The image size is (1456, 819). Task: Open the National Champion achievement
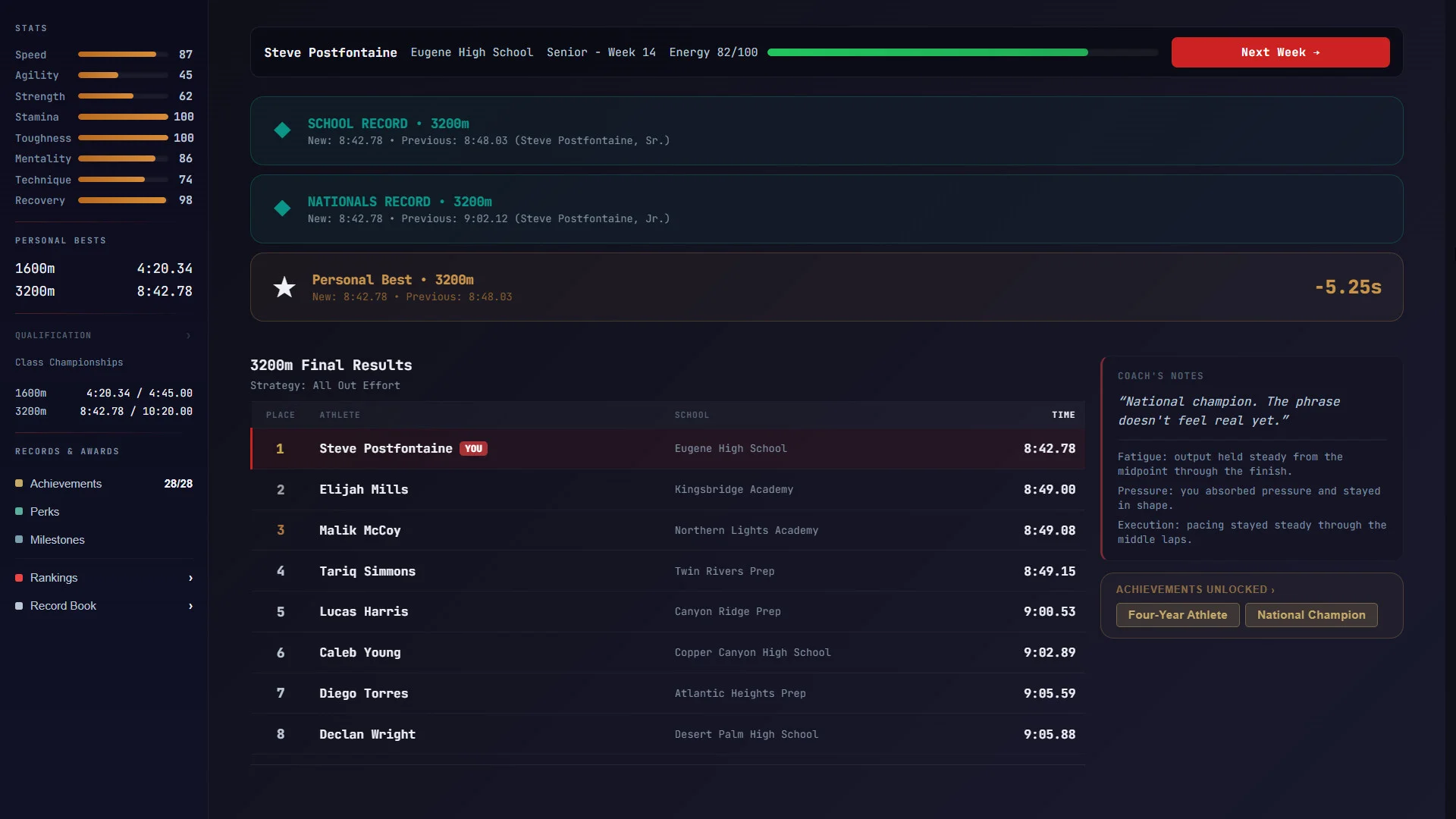point(1311,615)
